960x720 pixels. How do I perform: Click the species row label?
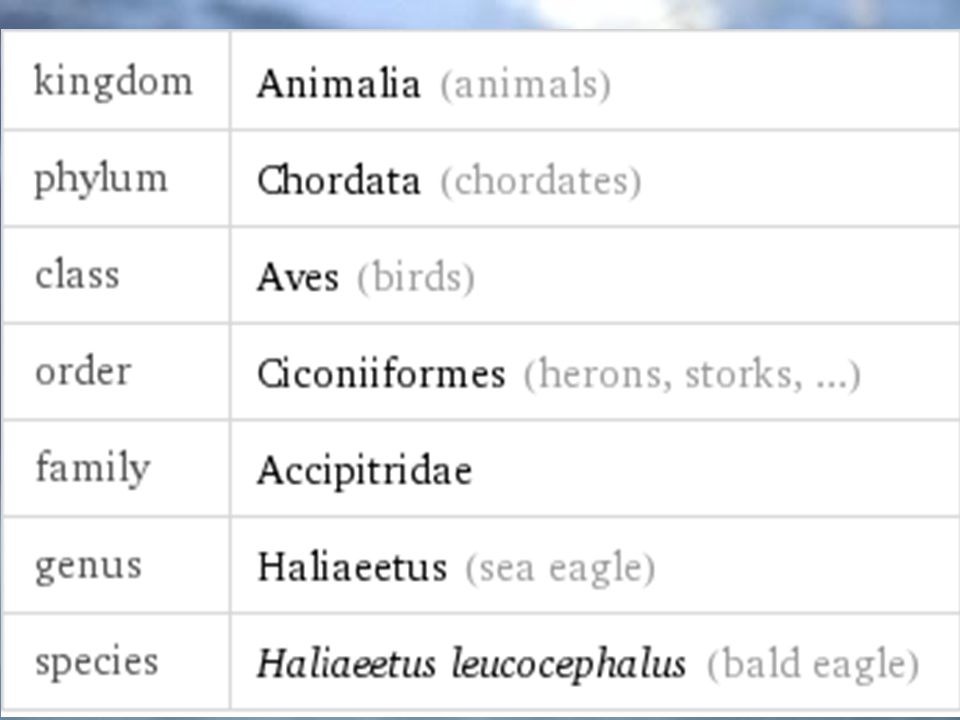97,663
